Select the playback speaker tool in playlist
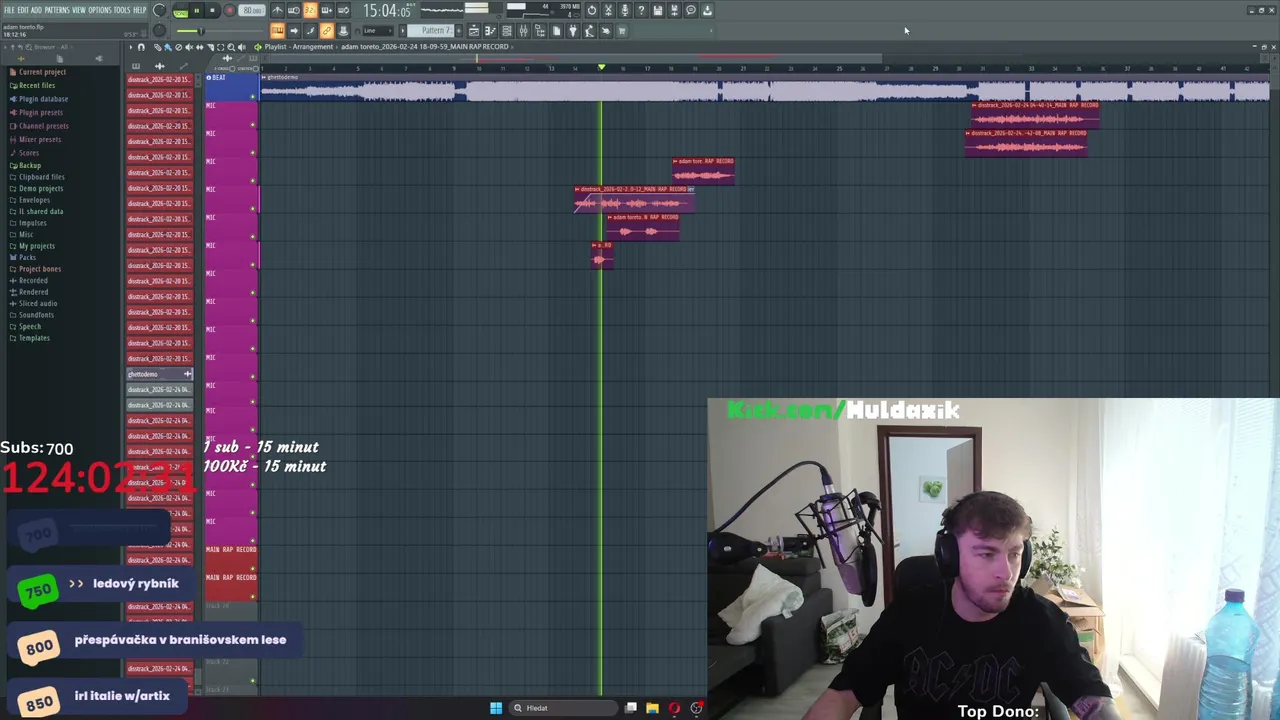The height and width of the screenshot is (720, 1280). point(242,47)
